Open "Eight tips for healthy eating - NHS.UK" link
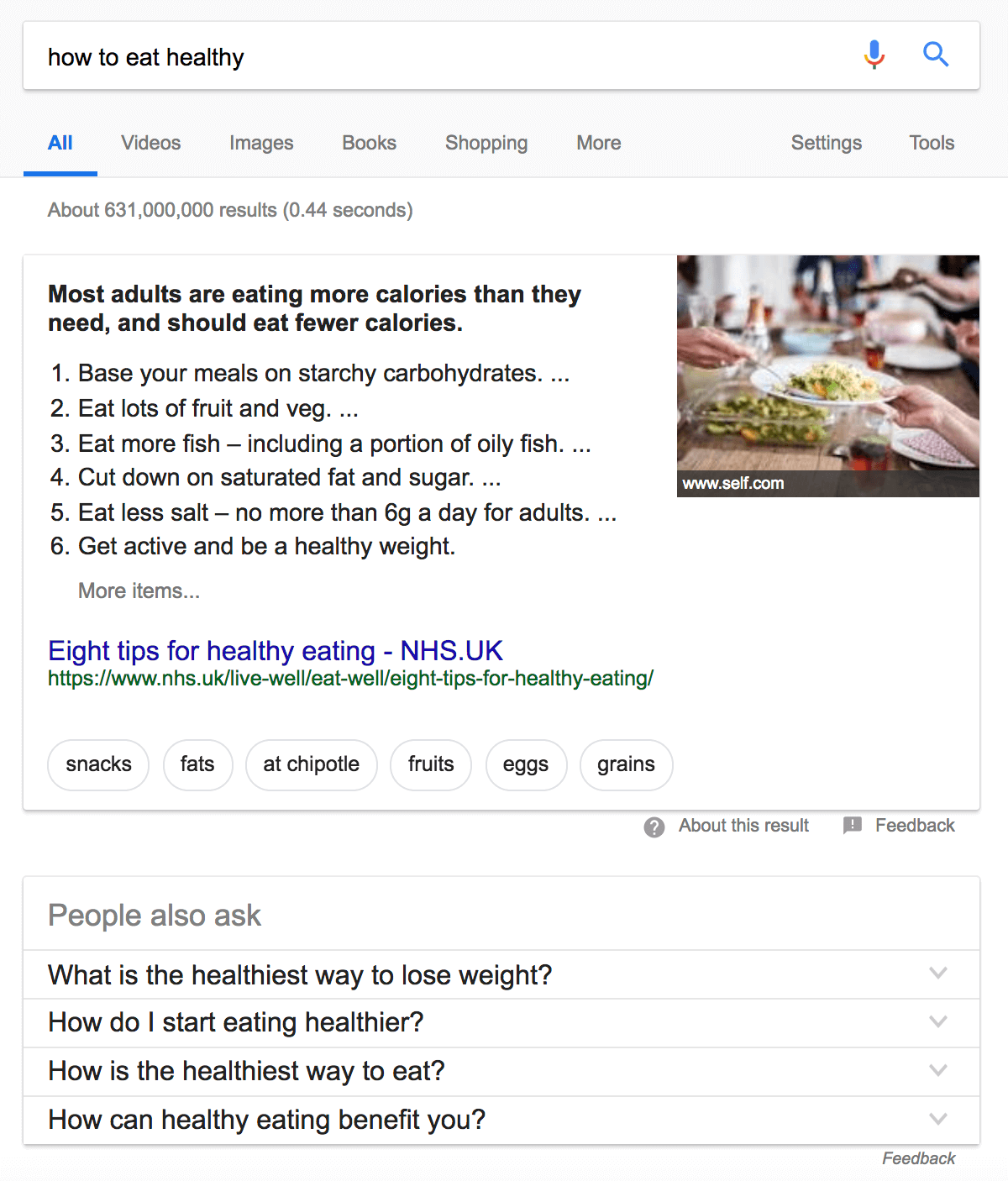The image size is (1008, 1181). coord(276,651)
